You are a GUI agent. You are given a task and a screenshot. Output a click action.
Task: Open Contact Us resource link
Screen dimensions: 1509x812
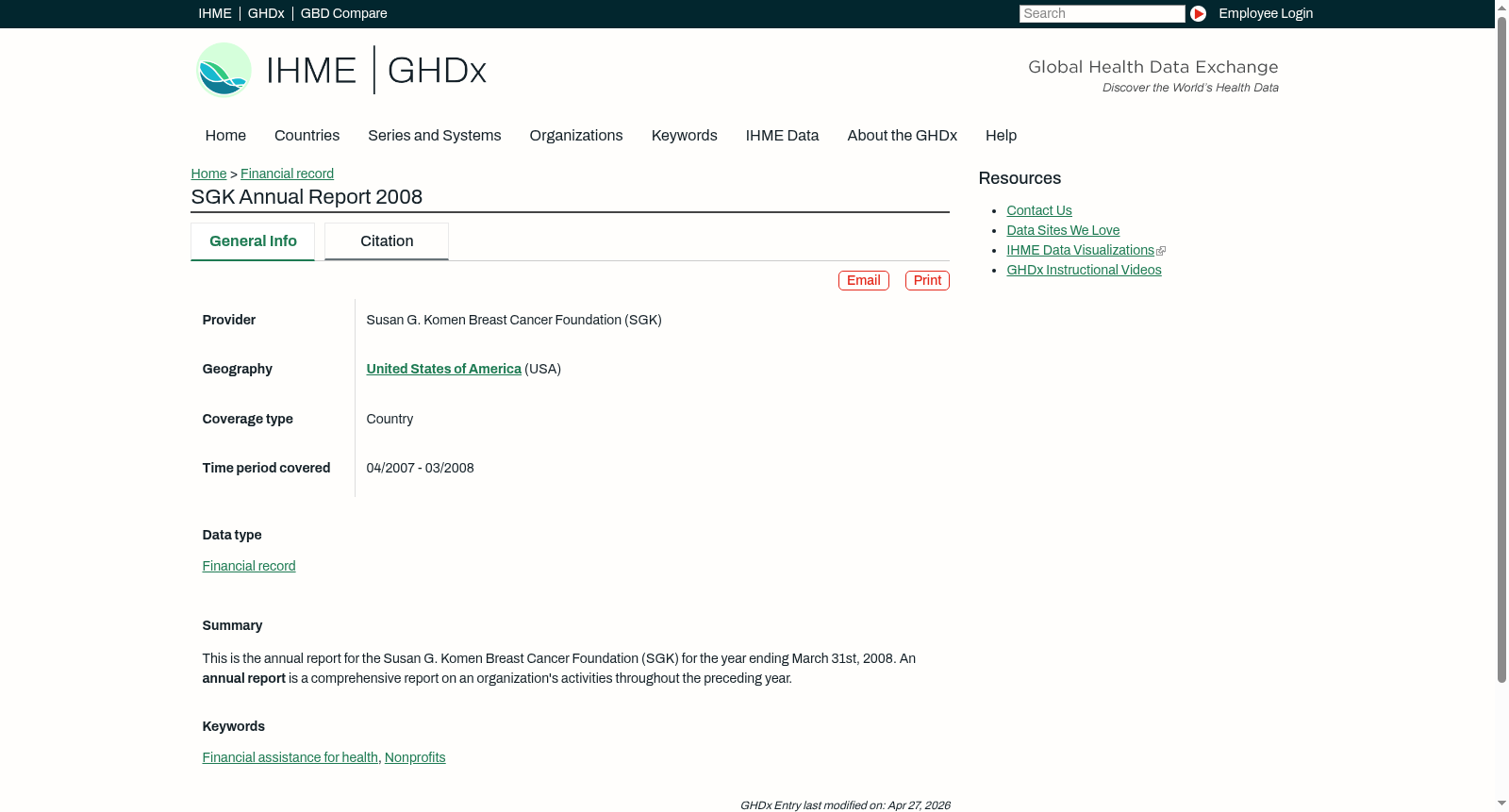(1039, 210)
